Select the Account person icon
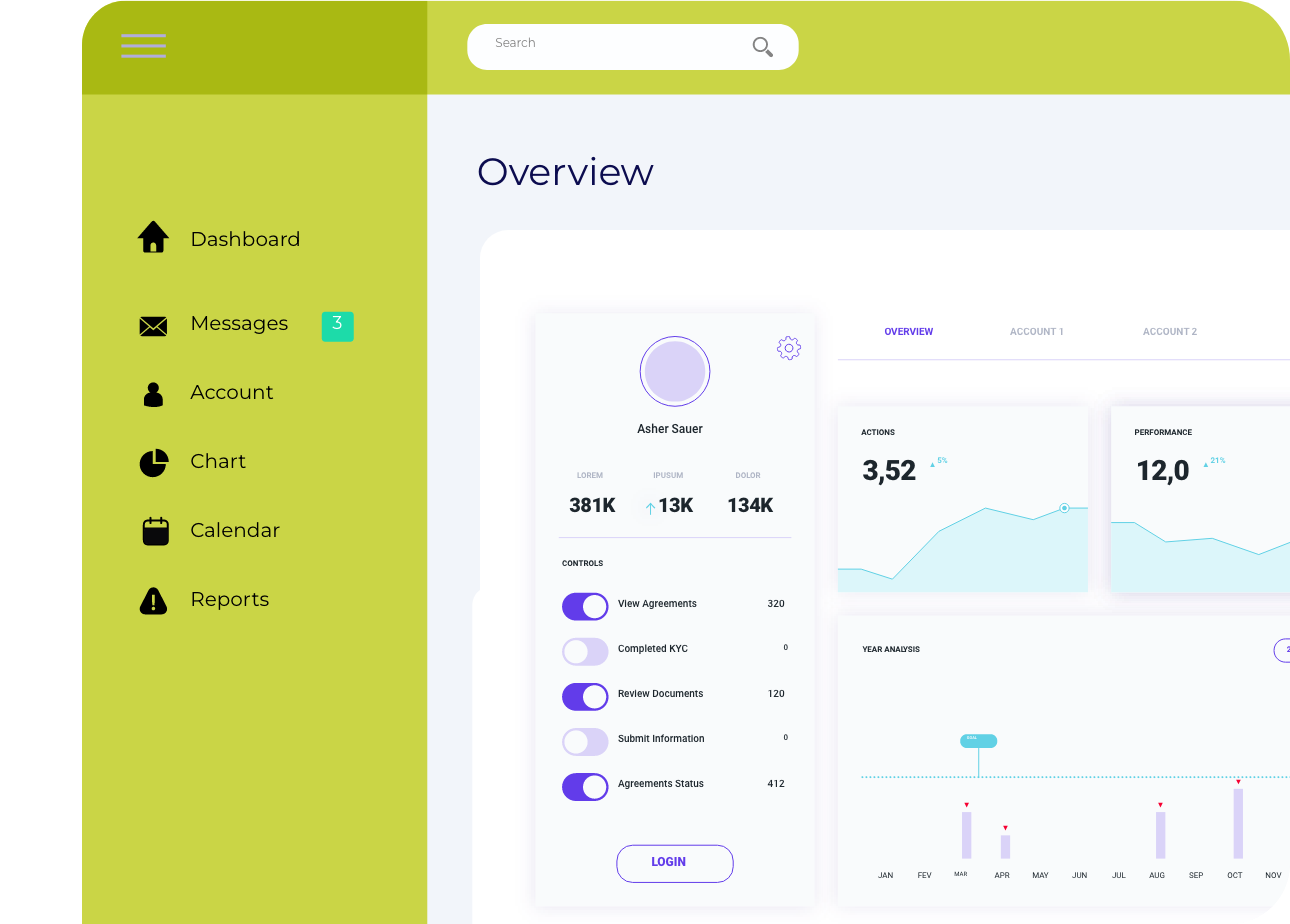This screenshot has width=1290, height=924. pyautogui.click(x=153, y=393)
